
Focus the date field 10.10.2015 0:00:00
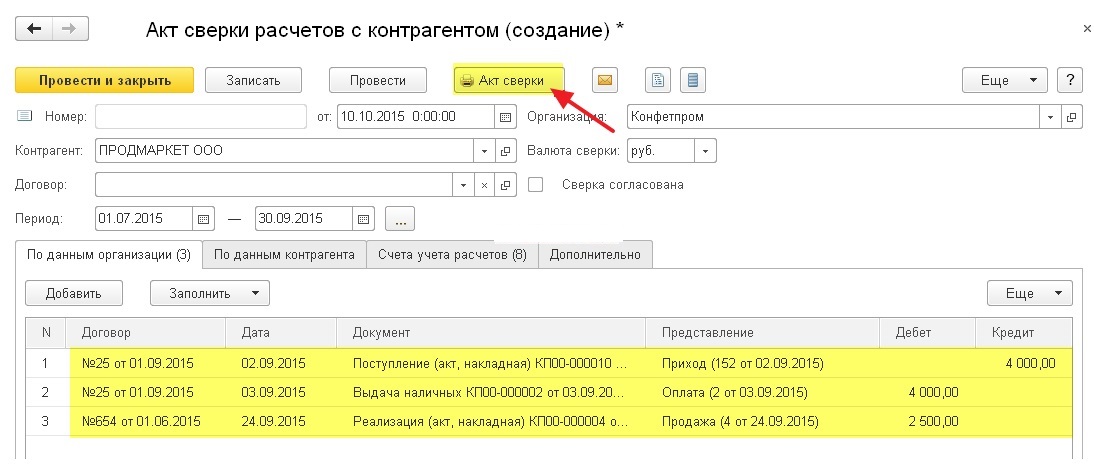click(417, 117)
